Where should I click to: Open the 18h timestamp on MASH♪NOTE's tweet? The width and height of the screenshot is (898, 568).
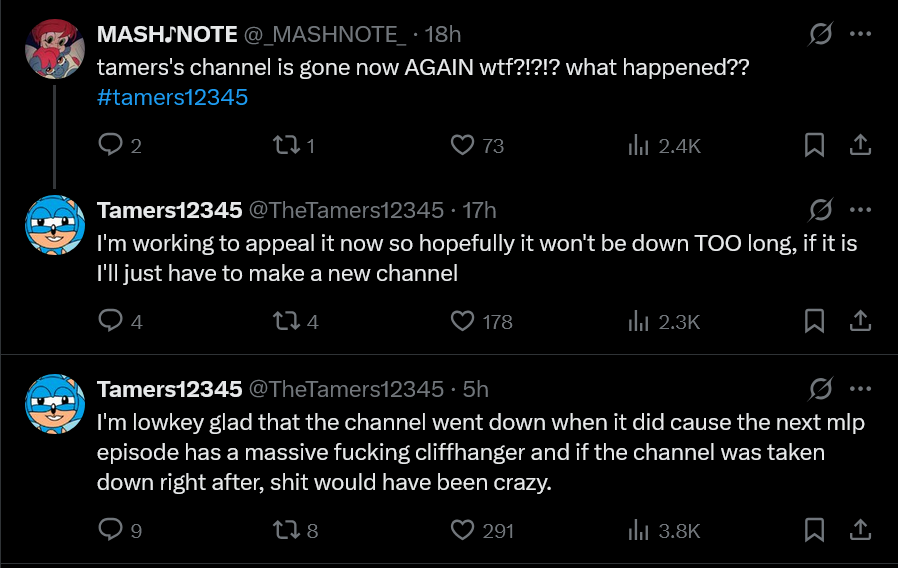click(443, 34)
